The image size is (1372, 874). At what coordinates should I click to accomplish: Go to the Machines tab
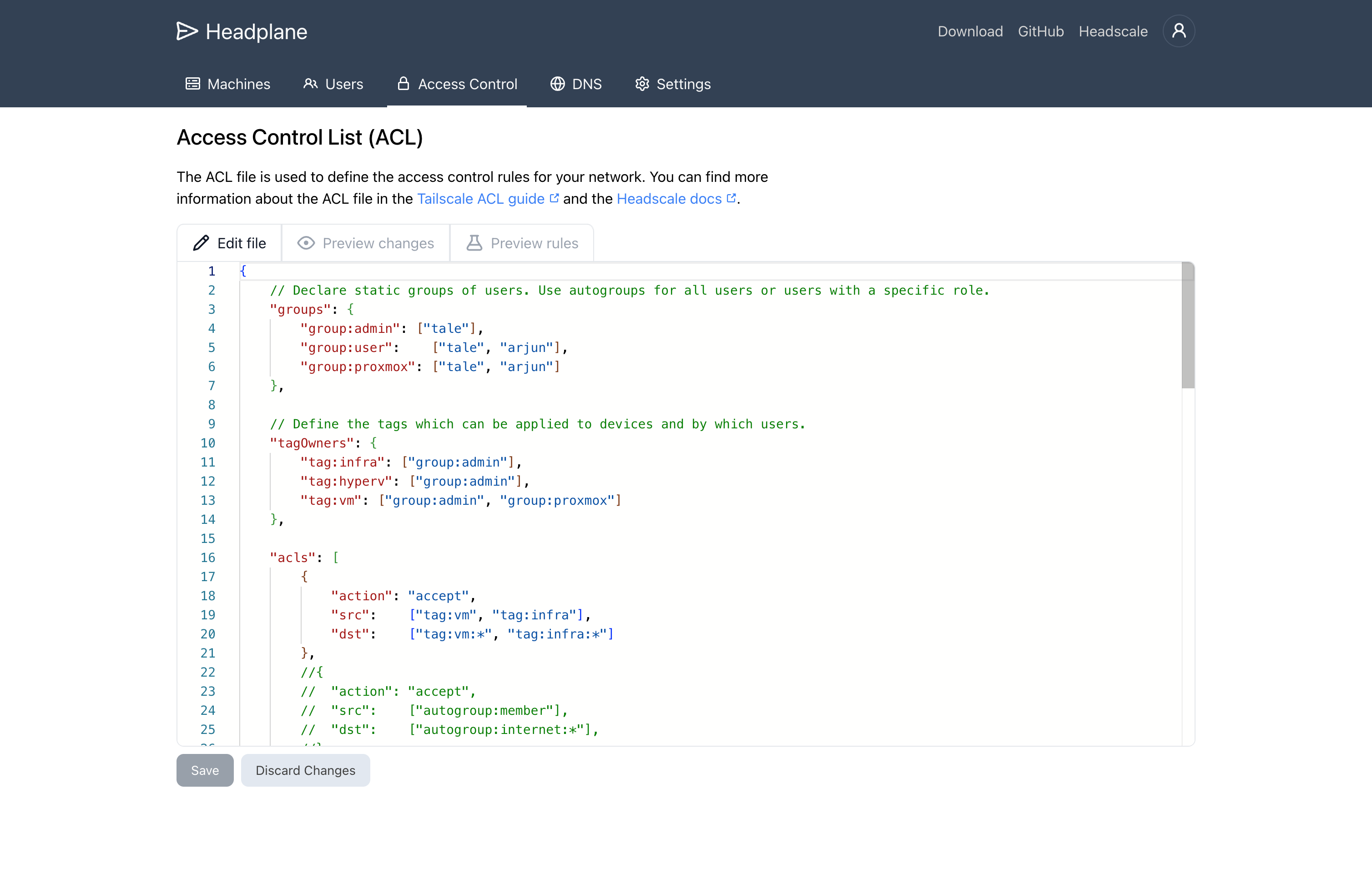coord(228,84)
